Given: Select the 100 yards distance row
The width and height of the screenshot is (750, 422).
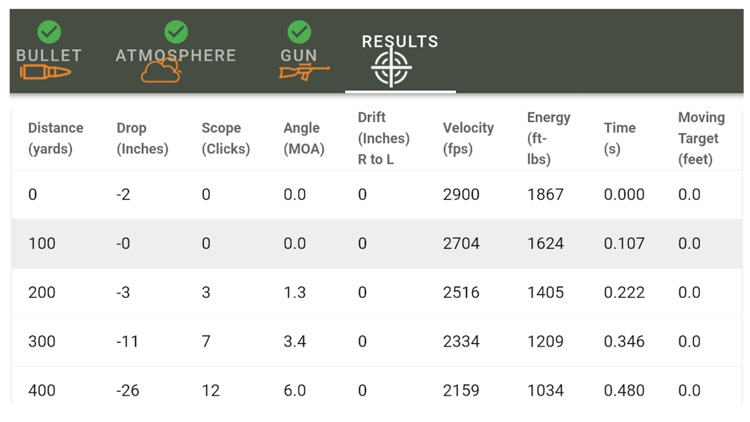Looking at the screenshot, I should [377, 244].
